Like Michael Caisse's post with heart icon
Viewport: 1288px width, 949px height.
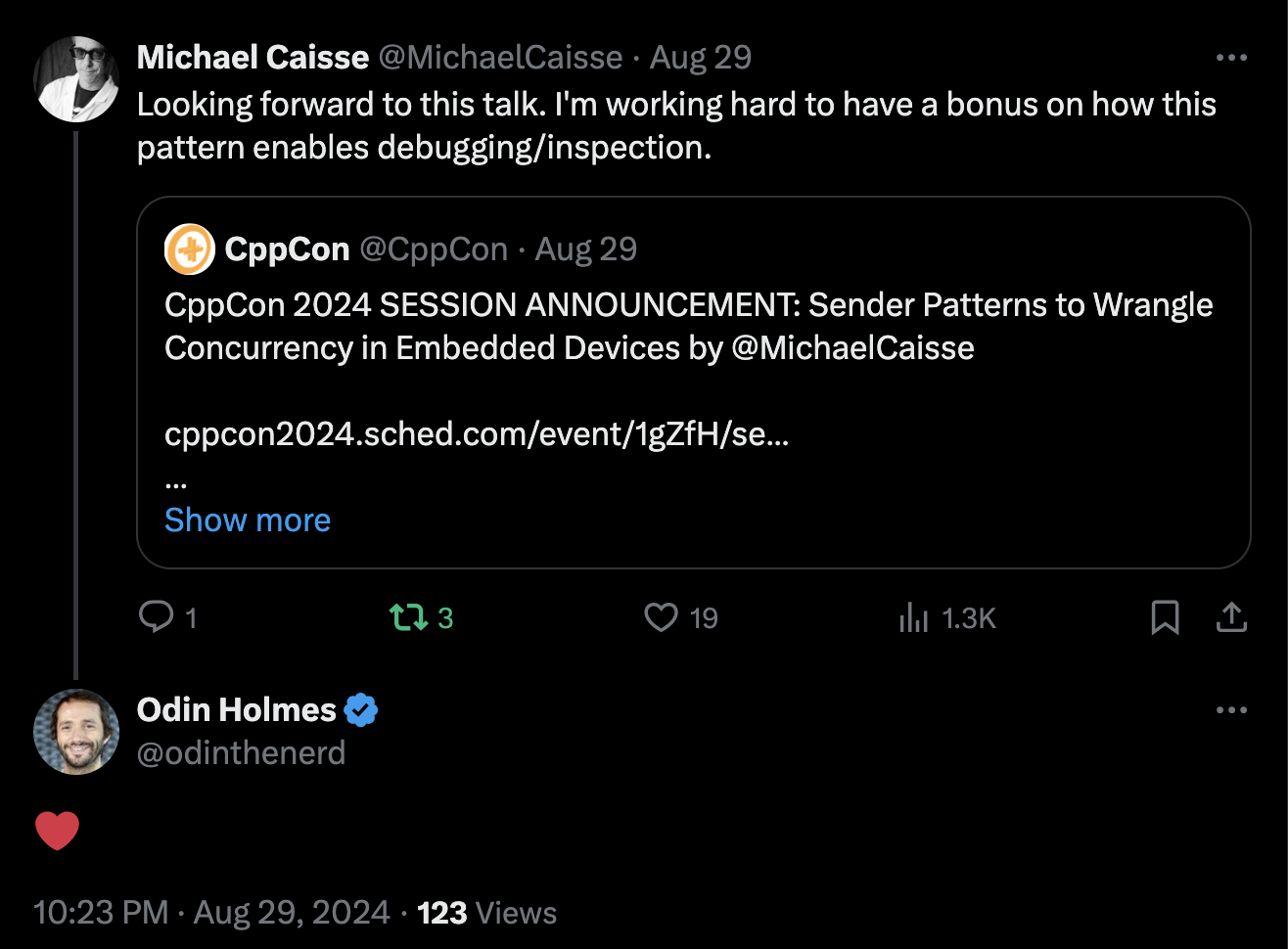tap(662, 617)
